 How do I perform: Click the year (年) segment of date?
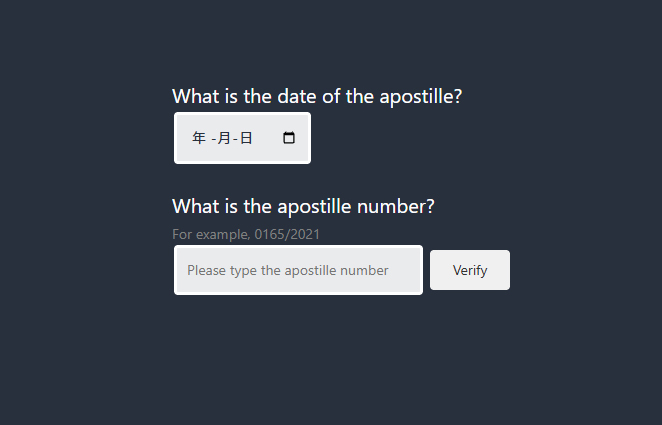tap(199, 138)
